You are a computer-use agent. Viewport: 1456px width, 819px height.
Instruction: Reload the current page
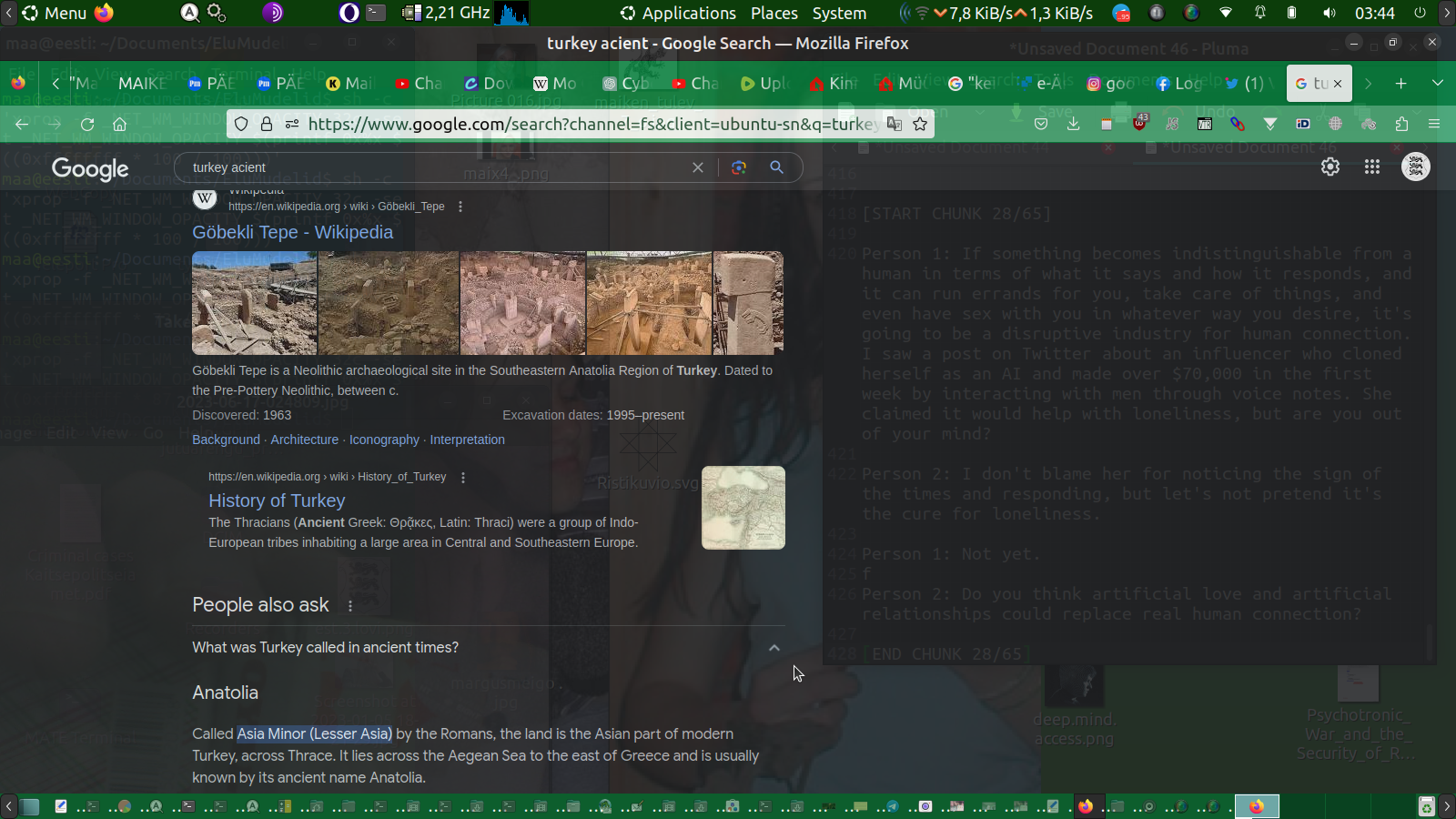coord(87,125)
